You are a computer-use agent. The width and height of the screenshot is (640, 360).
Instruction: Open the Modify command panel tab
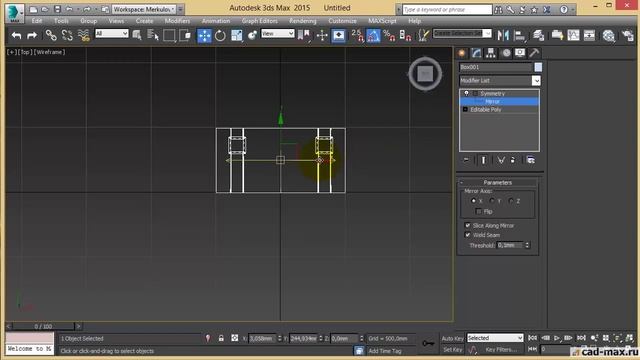(x=476, y=53)
